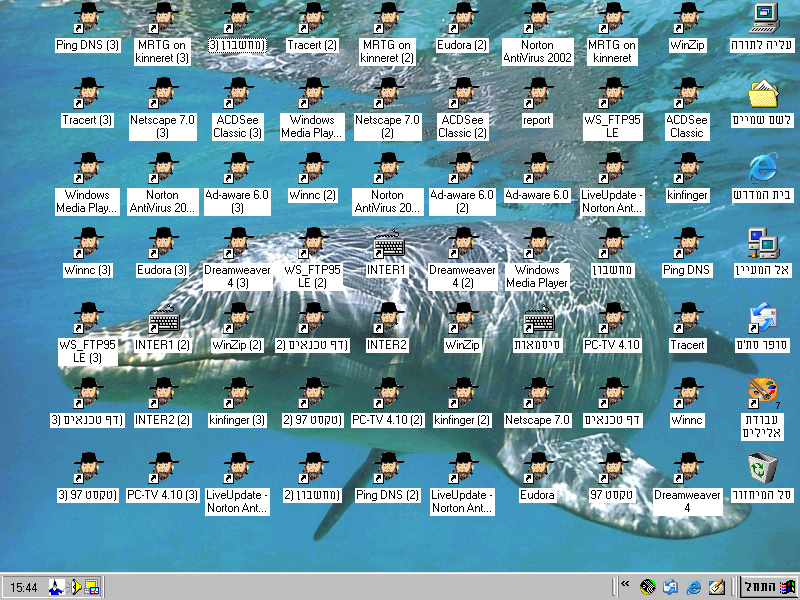Click the Netscape 7.0 (2) shortcut
The width and height of the screenshot is (800, 600).
pos(388,109)
